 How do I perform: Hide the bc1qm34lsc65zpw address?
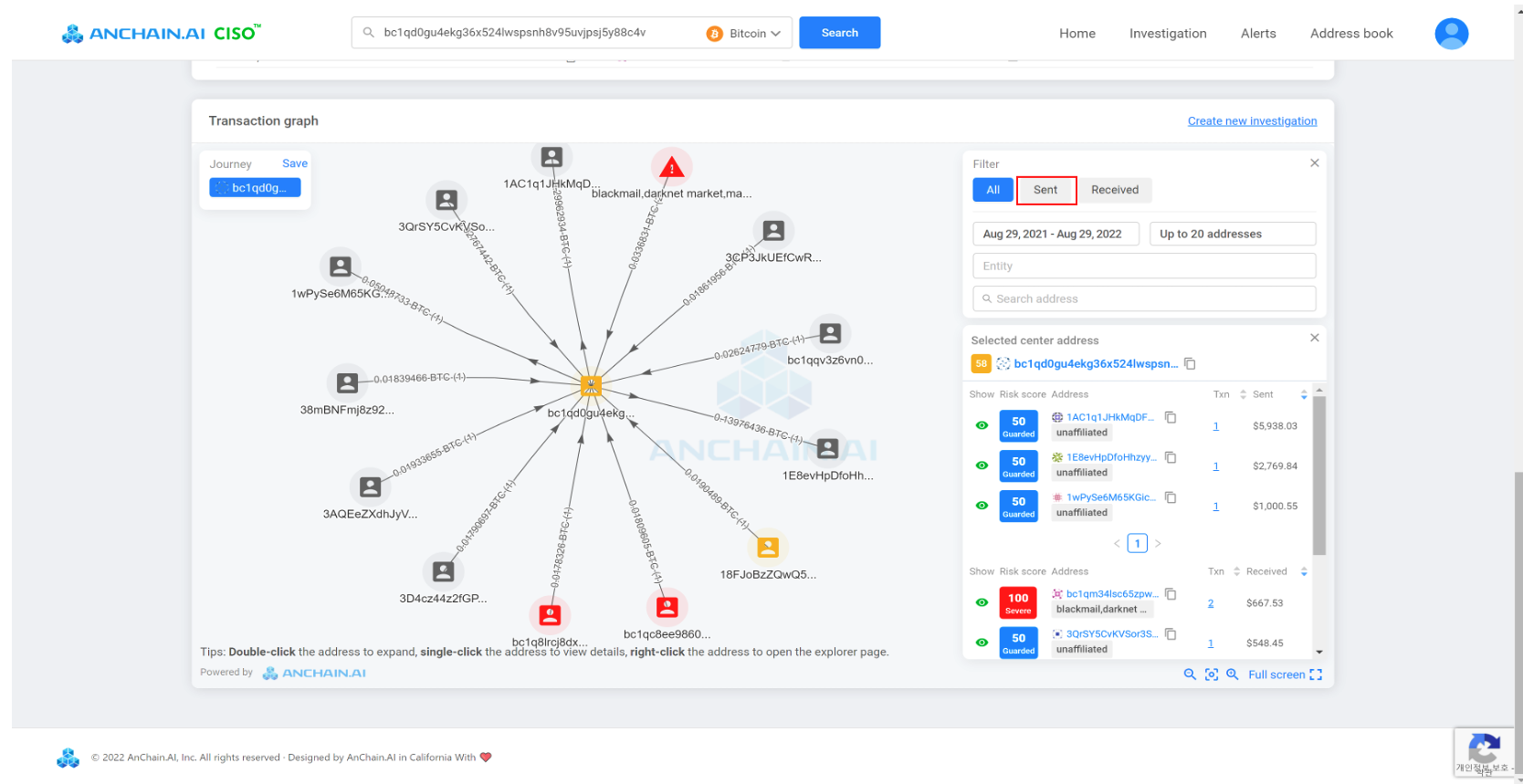(982, 602)
